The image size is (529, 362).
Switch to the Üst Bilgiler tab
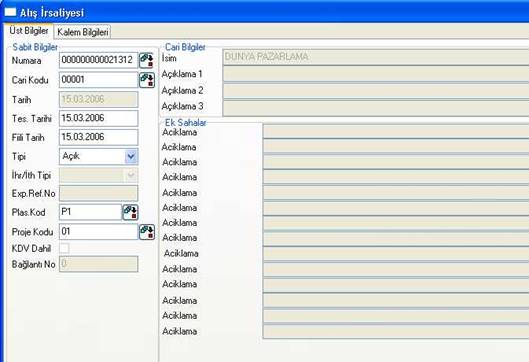[x=29, y=31]
